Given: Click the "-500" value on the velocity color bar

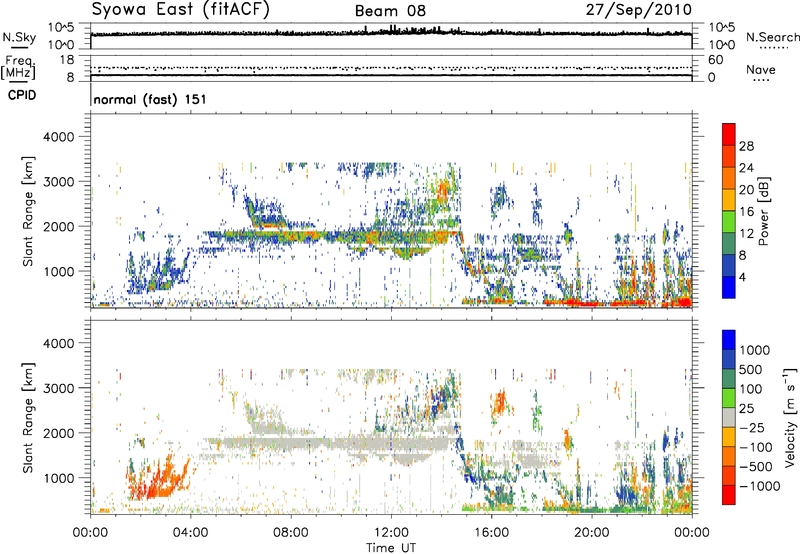Looking at the screenshot, I should click(x=756, y=467).
